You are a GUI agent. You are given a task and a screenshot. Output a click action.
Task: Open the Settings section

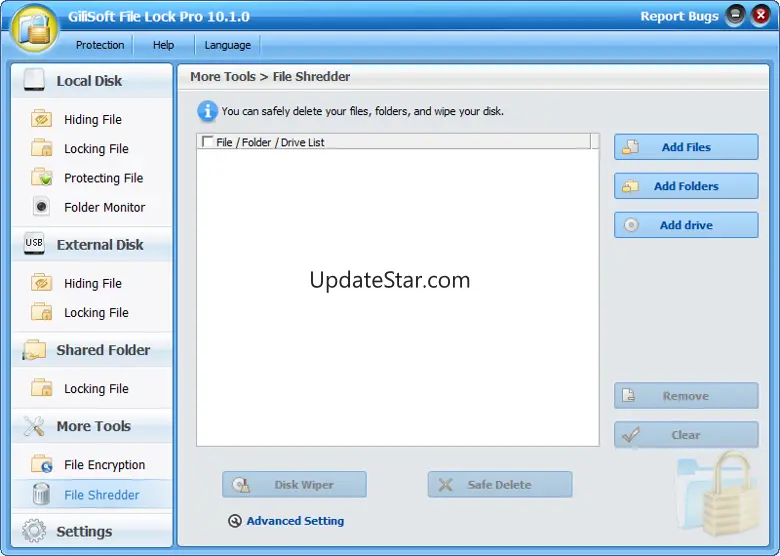[92, 531]
